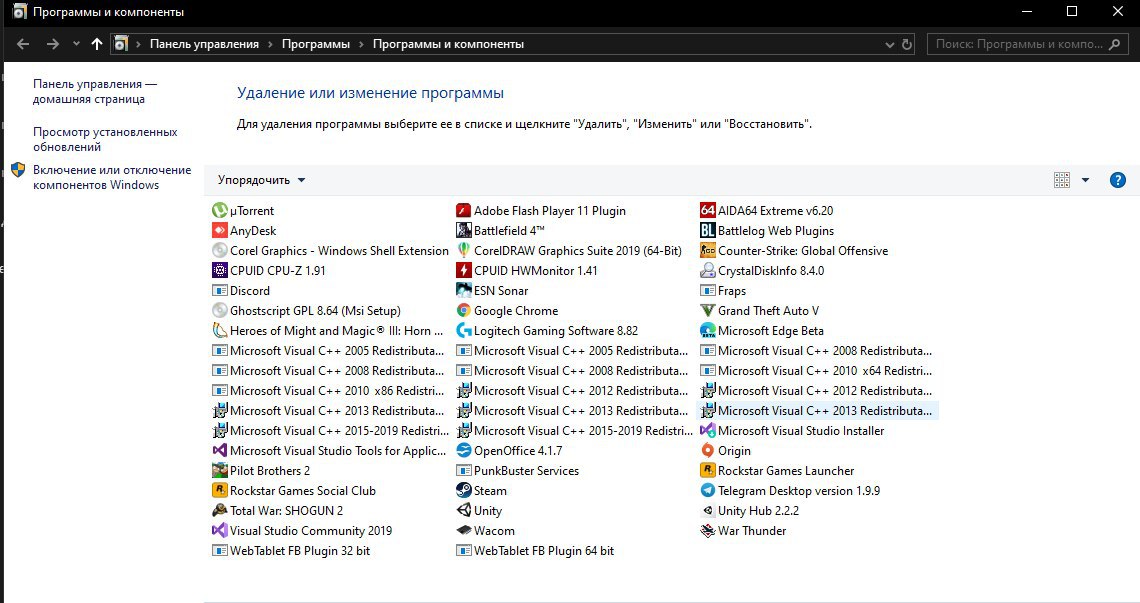Select PunkBuster Services entry
1140x603 pixels.
[x=517, y=471]
